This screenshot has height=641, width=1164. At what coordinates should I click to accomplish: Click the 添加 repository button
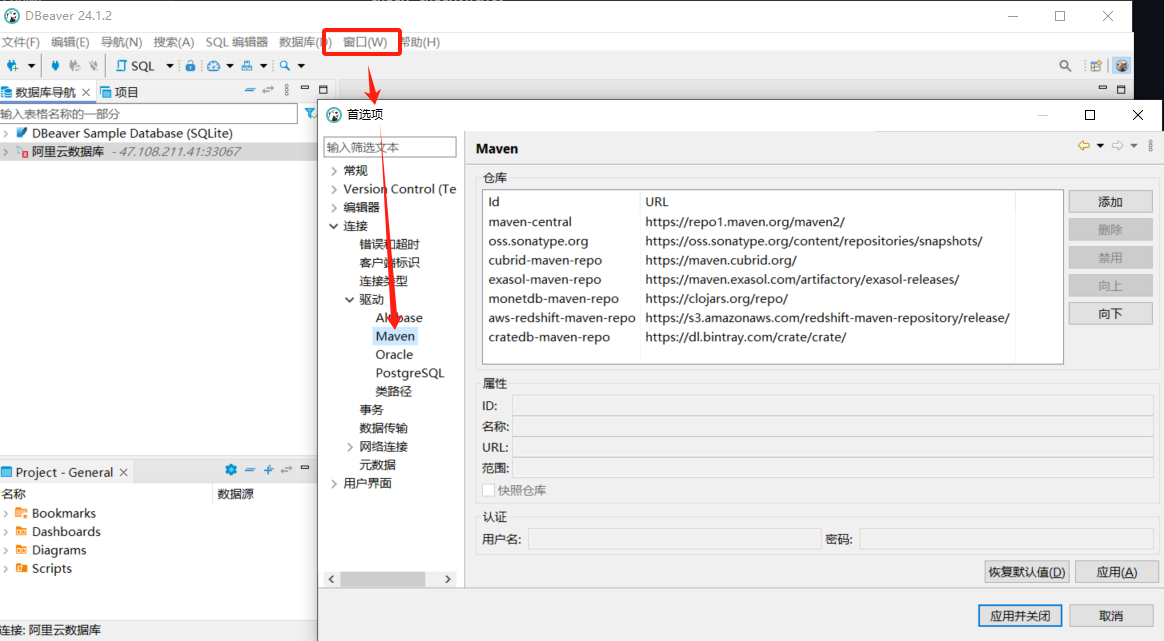point(1111,202)
